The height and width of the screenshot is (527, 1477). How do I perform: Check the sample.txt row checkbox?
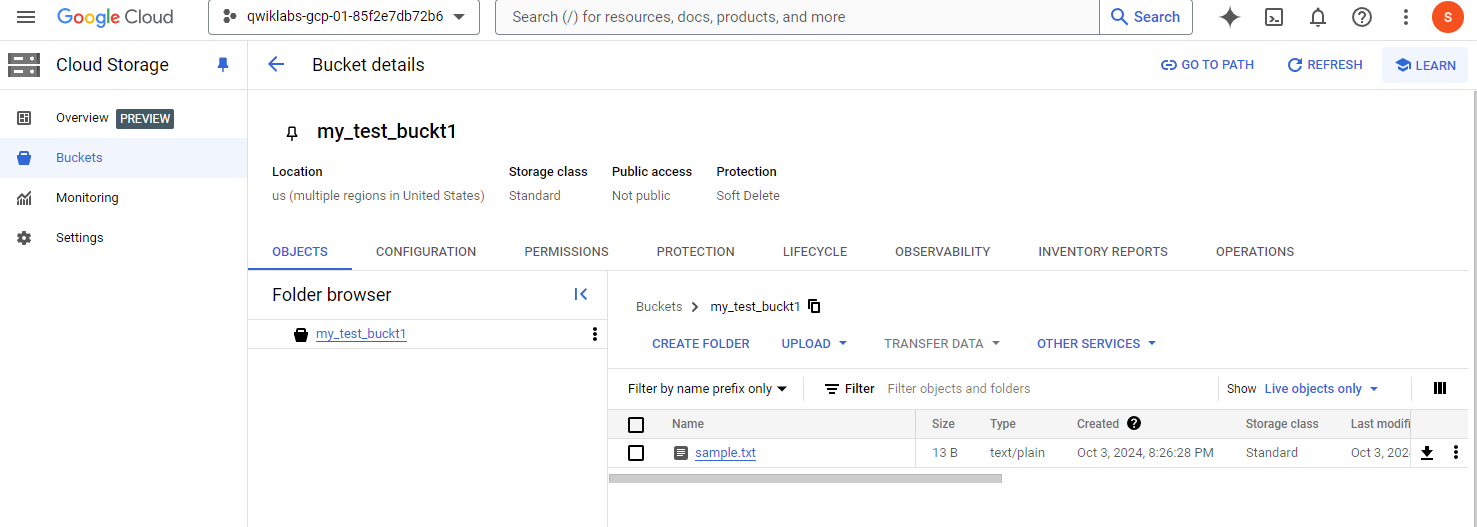(x=636, y=453)
